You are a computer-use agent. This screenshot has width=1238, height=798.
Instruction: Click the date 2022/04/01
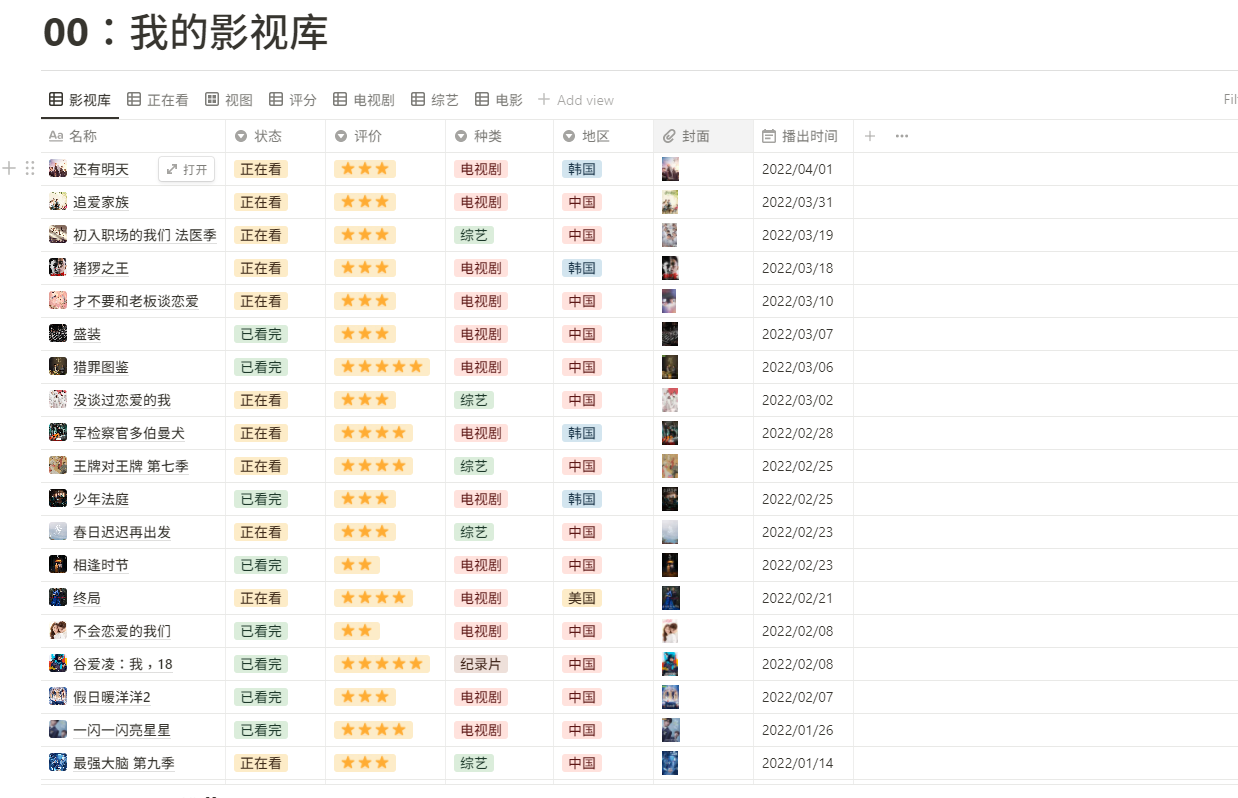797,169
